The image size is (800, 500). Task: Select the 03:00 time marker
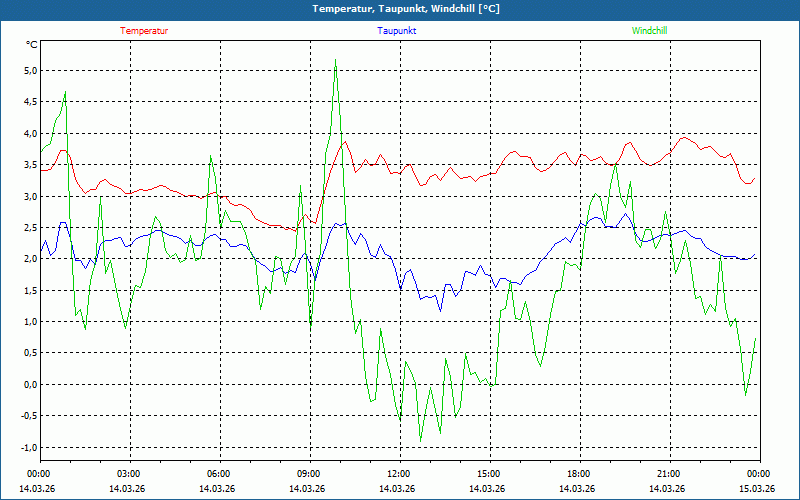128,474
